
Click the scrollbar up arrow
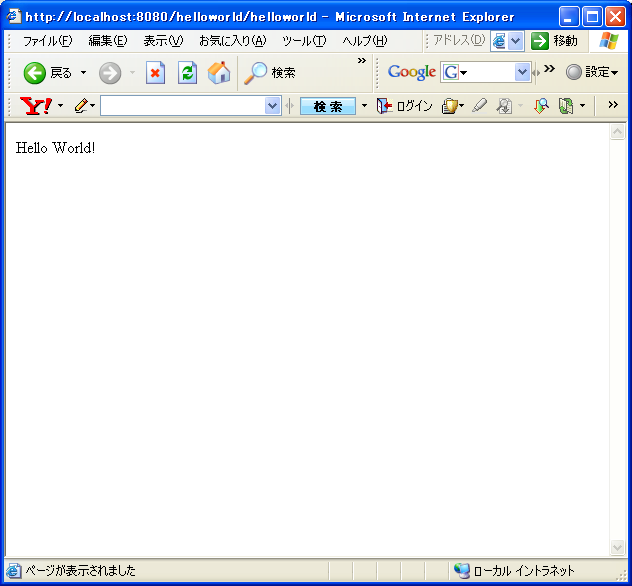pyautogui.click(x=617, y=131)
